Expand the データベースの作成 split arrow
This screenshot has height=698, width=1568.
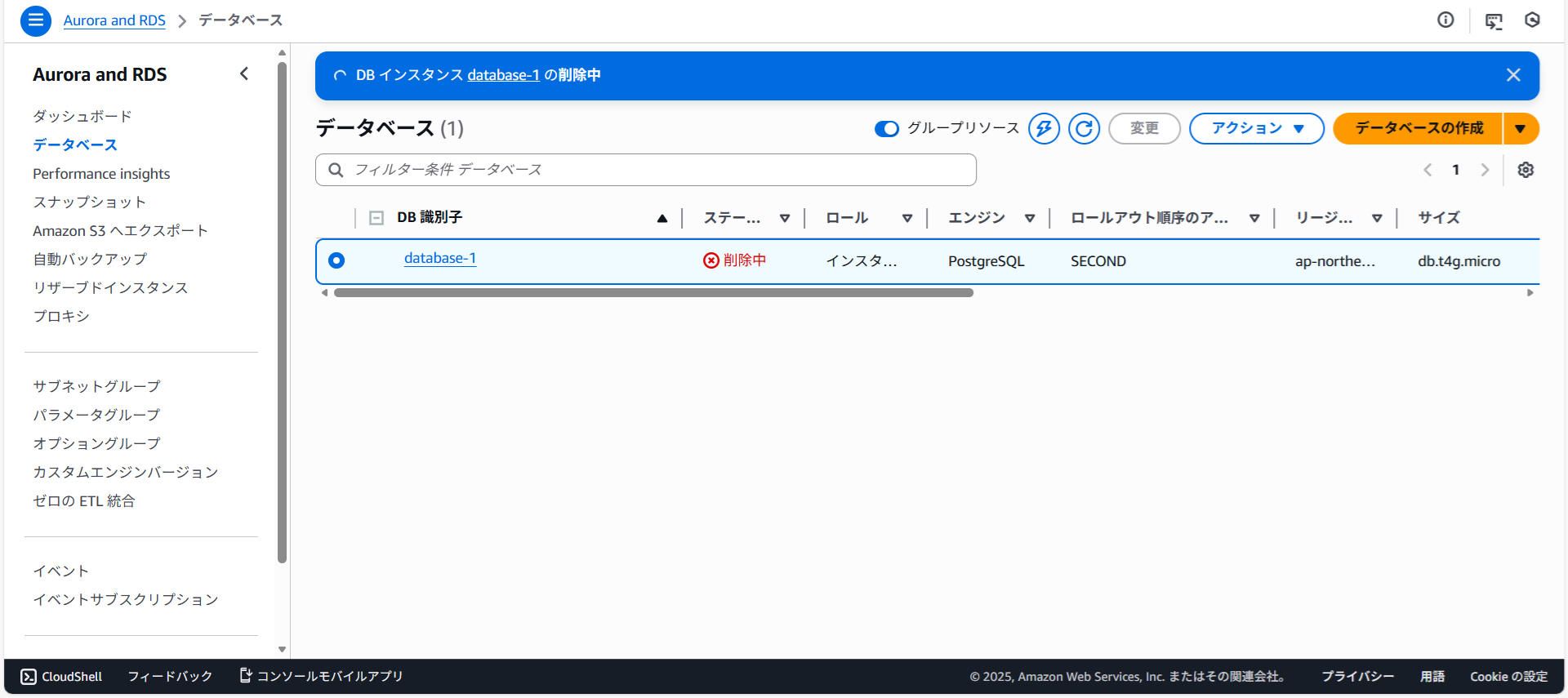click(x=1521, y=129)
